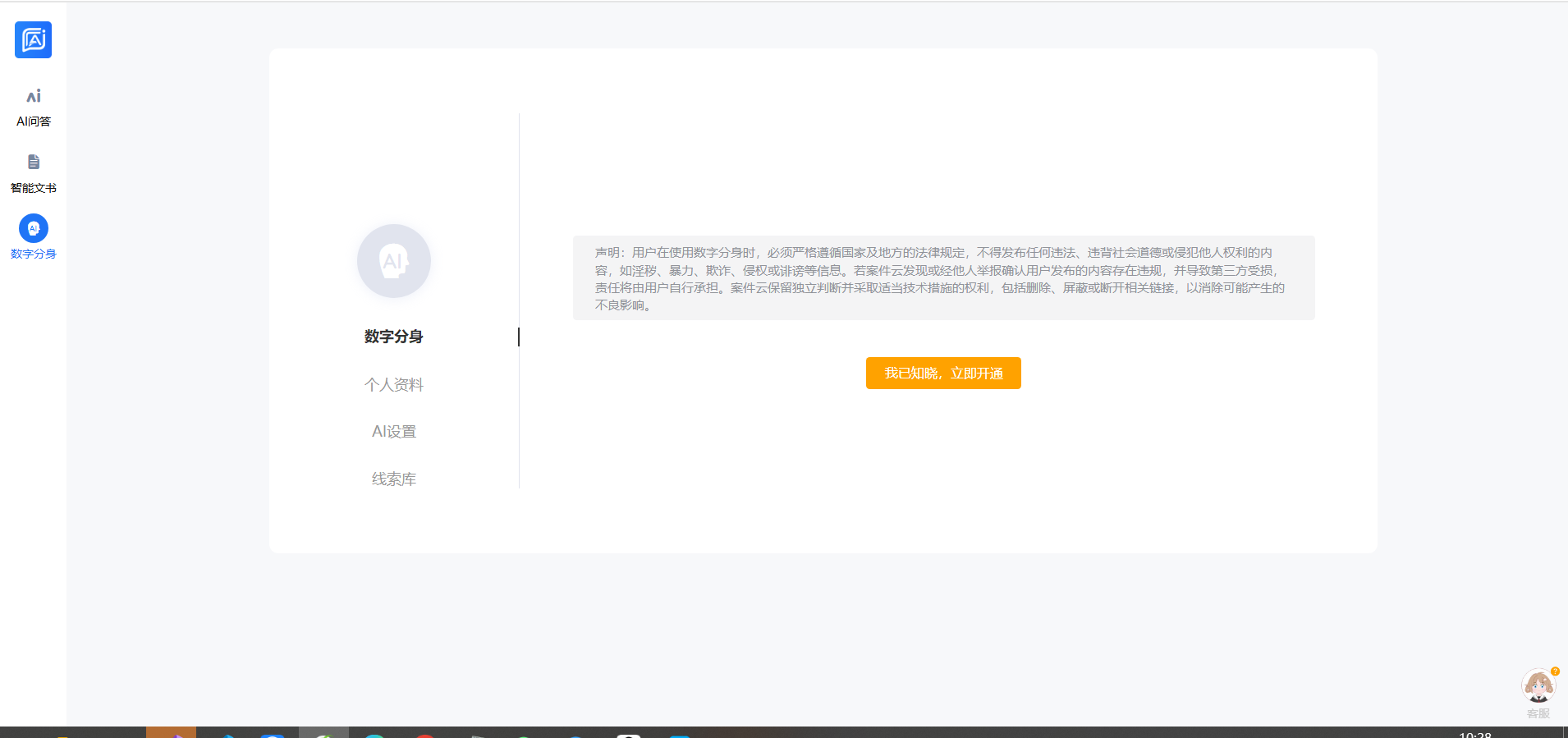The width and height of the screenshot is (1568, 738).
Task: Open AI问答 via its sidebar icon
Action: (x=33, y=96)
